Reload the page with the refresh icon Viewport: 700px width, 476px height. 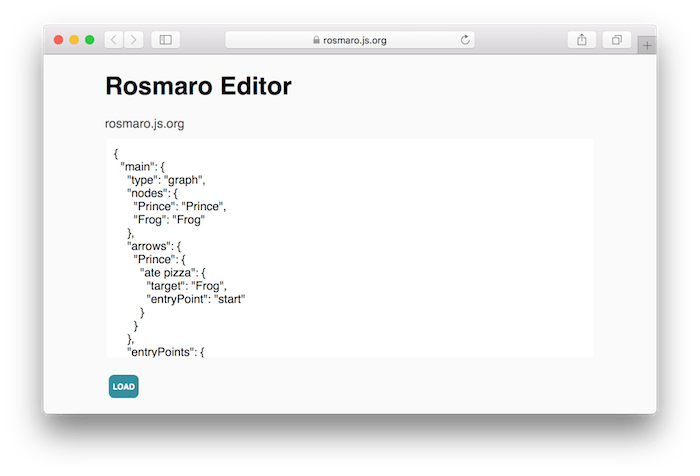(465, 40)
